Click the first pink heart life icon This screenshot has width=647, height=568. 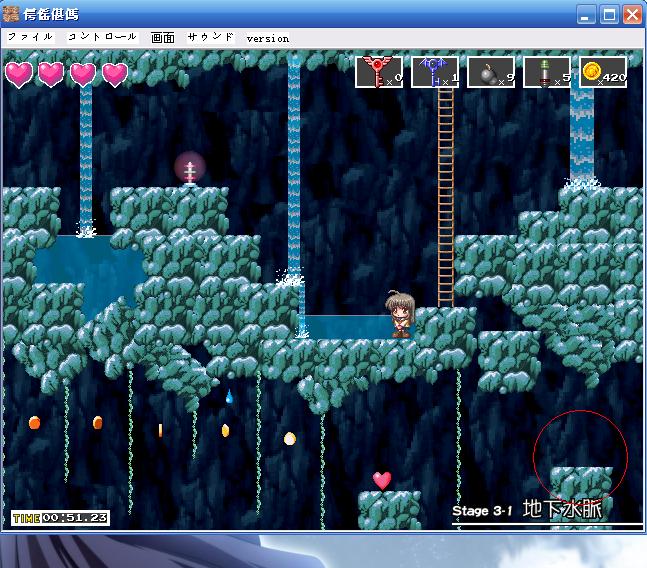(19, 75)
